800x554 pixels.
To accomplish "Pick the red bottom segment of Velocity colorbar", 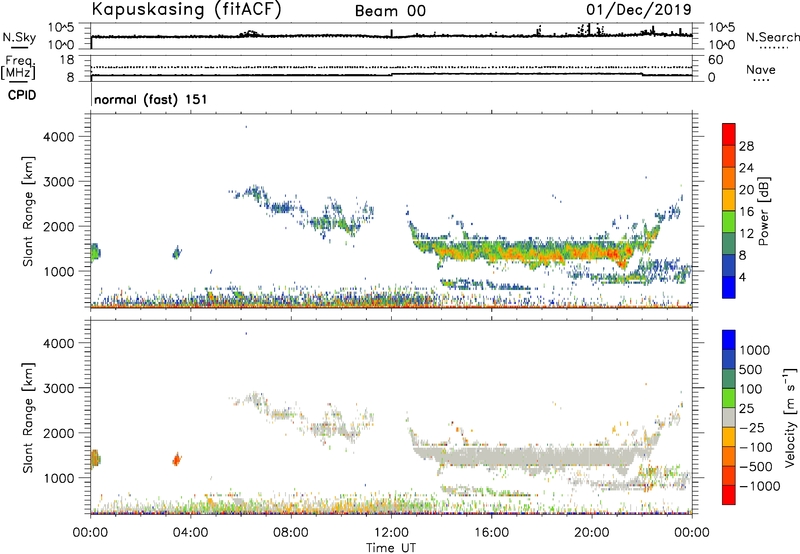I will tap(729, 495).
